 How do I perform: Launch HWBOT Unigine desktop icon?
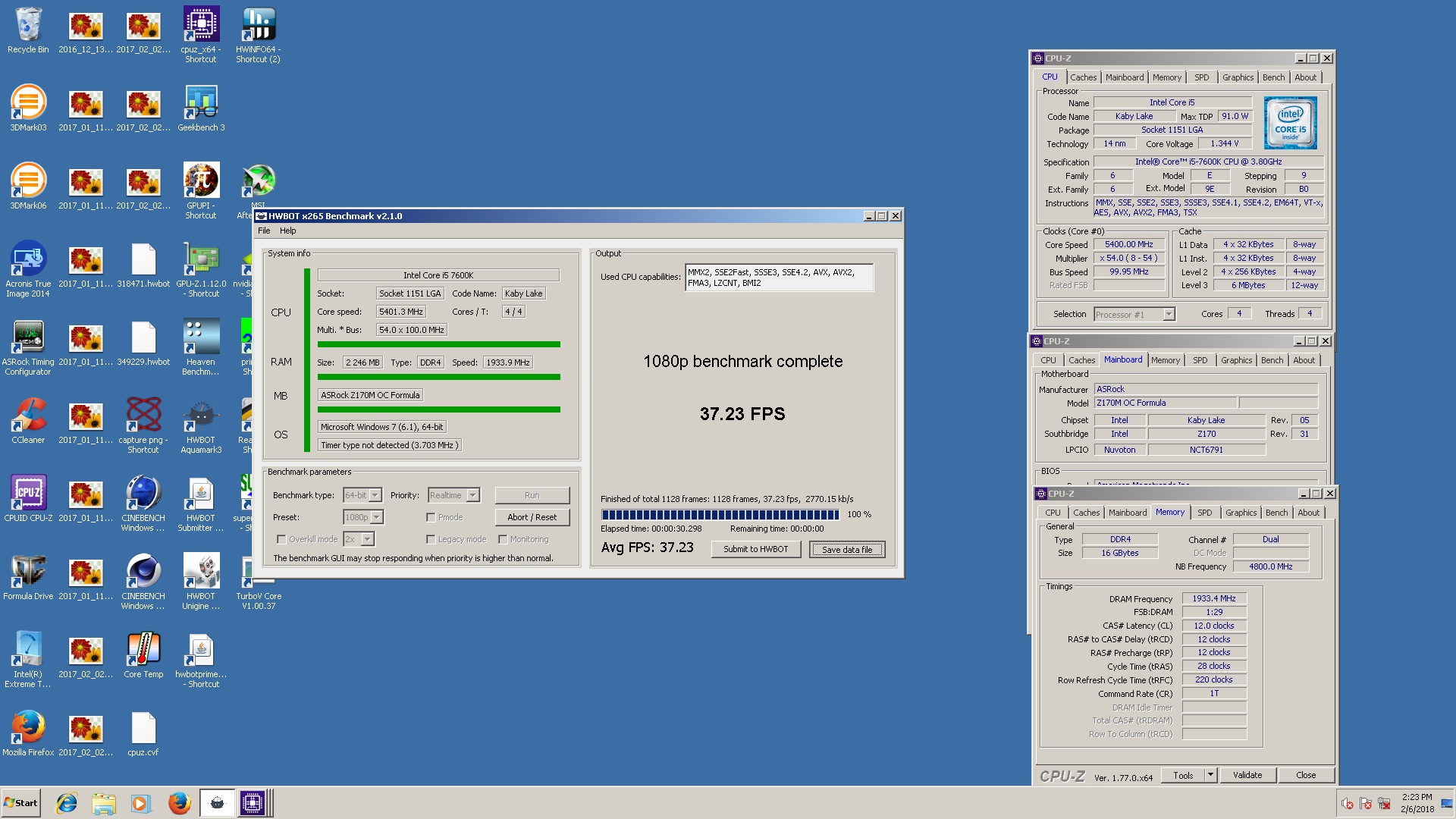(201, 581)
